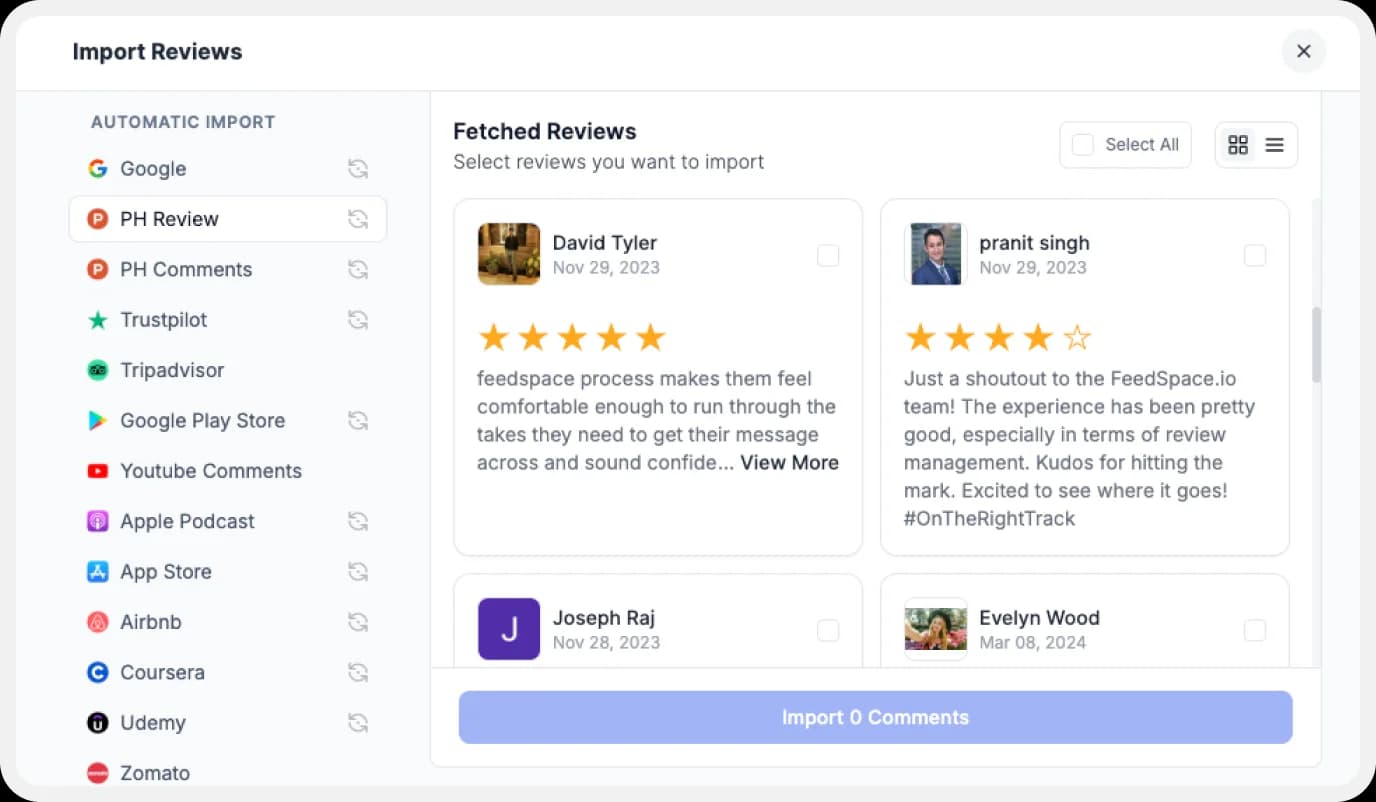The width and height of the screenshot is (1376, 802).
Task: Click the reviews list scrollbar thumb
Action: point(1316,345)
